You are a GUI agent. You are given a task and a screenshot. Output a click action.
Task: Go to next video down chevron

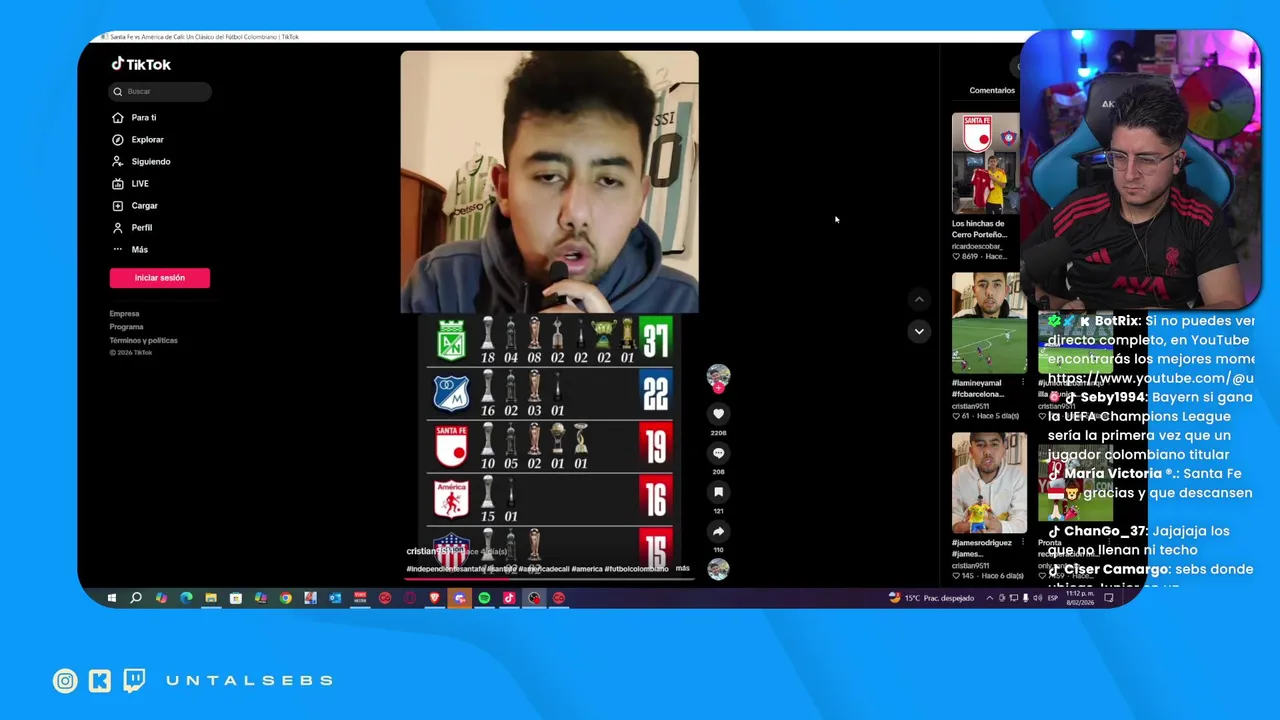pyautogui.click(x=919, y=331)
